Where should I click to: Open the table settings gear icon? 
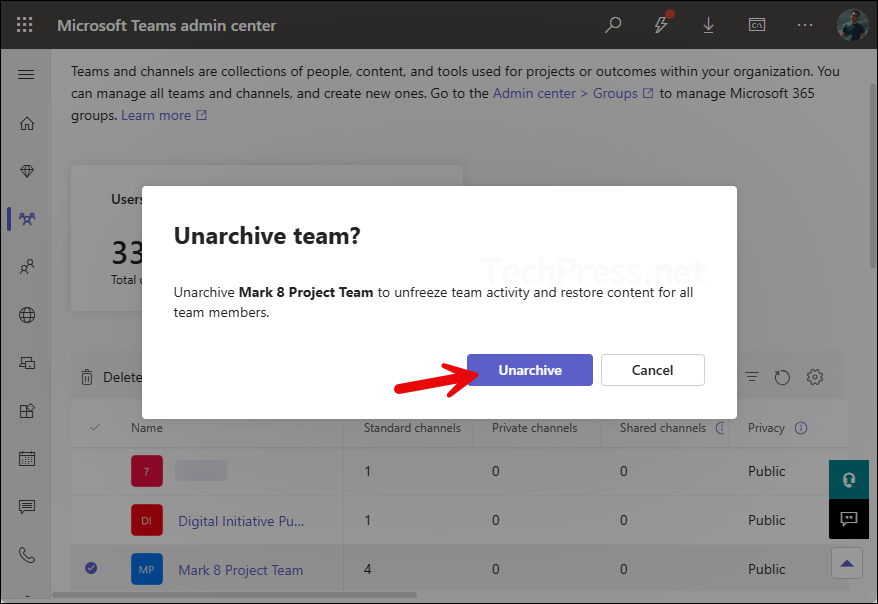tap(815, 377)
